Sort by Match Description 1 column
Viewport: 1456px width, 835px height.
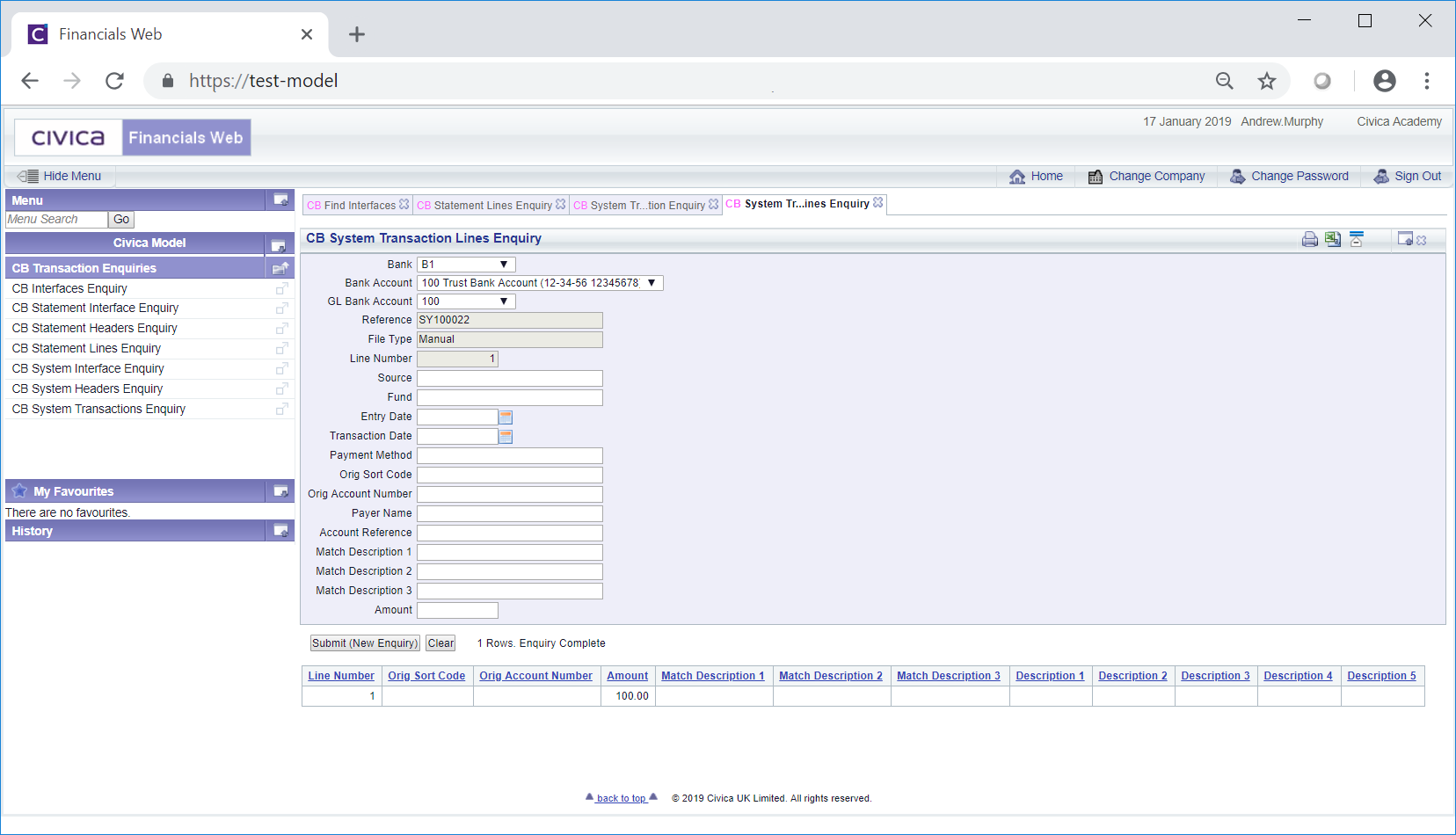[713, 676]
